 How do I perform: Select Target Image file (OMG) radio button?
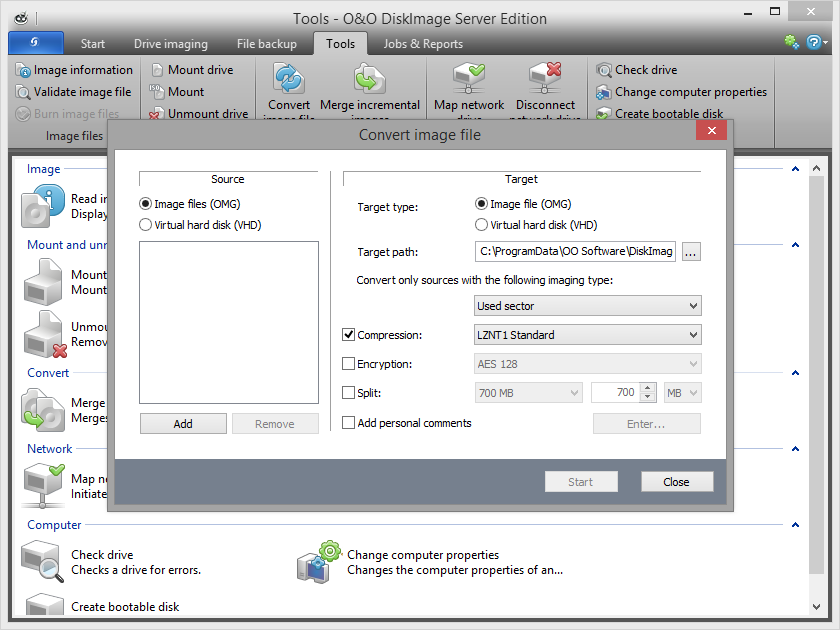click(x=481, y=204)
